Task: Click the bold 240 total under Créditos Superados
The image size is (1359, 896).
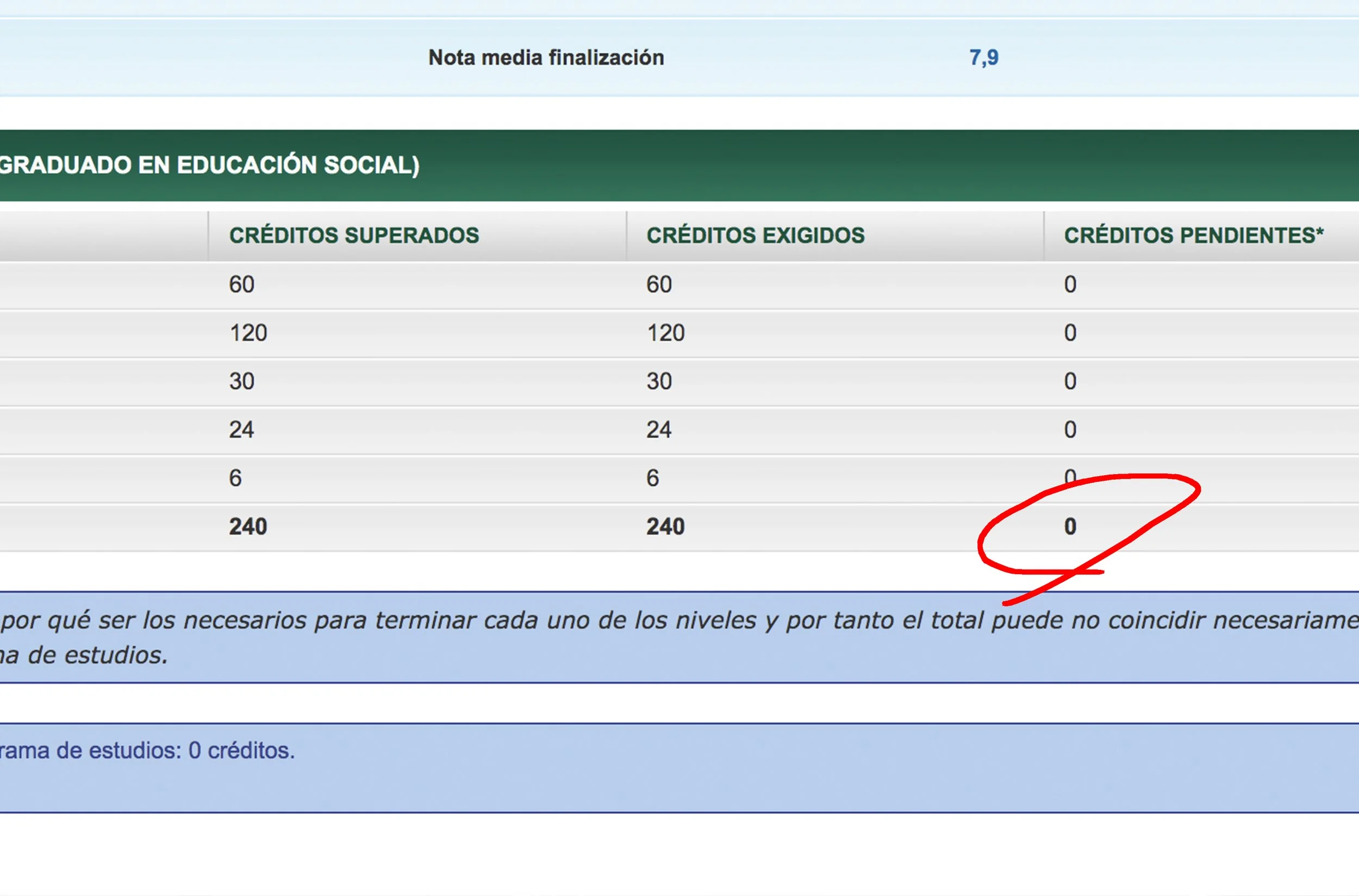Action: tap(248, 527)
